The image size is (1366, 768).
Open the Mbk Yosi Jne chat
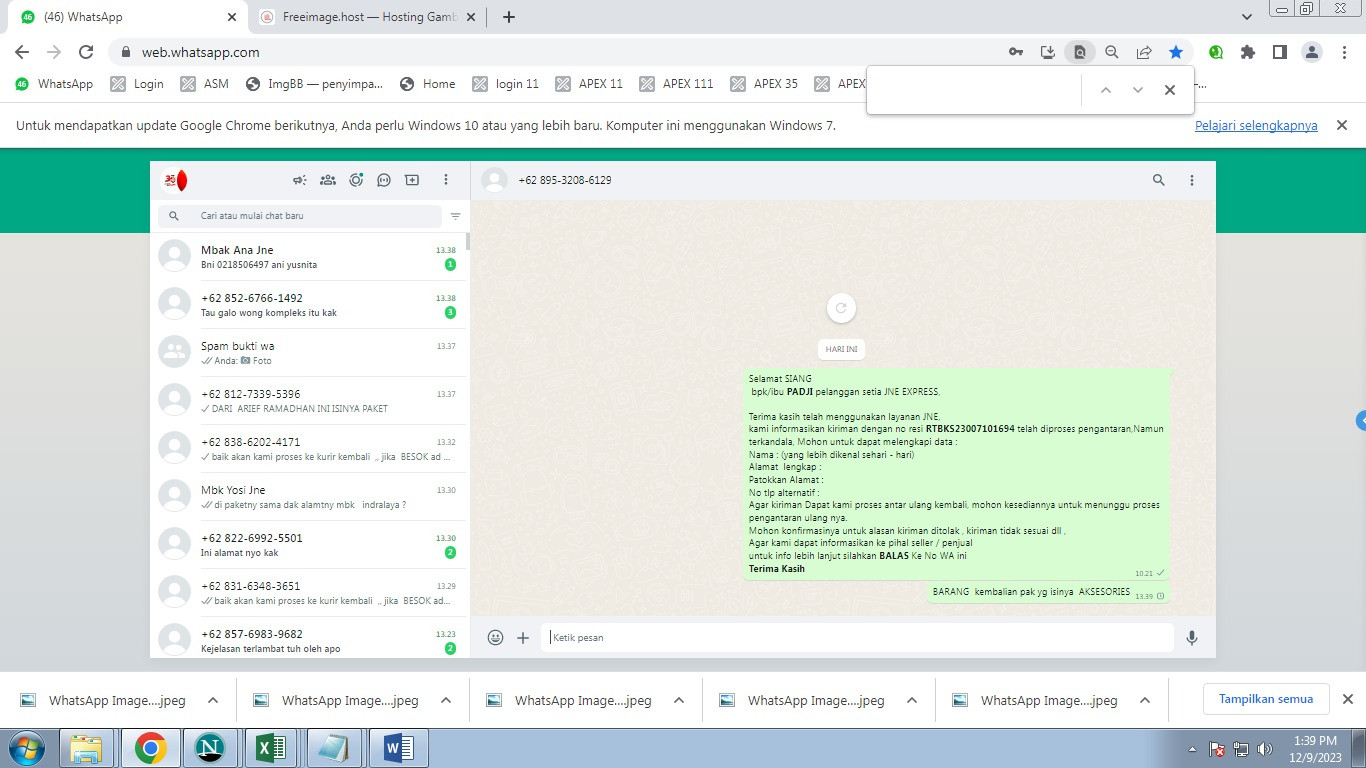coord(308,497)
